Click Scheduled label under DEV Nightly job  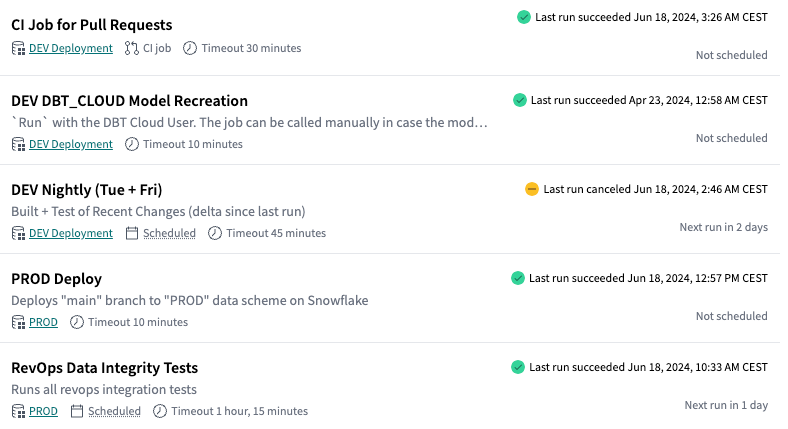tap(169, 233)
